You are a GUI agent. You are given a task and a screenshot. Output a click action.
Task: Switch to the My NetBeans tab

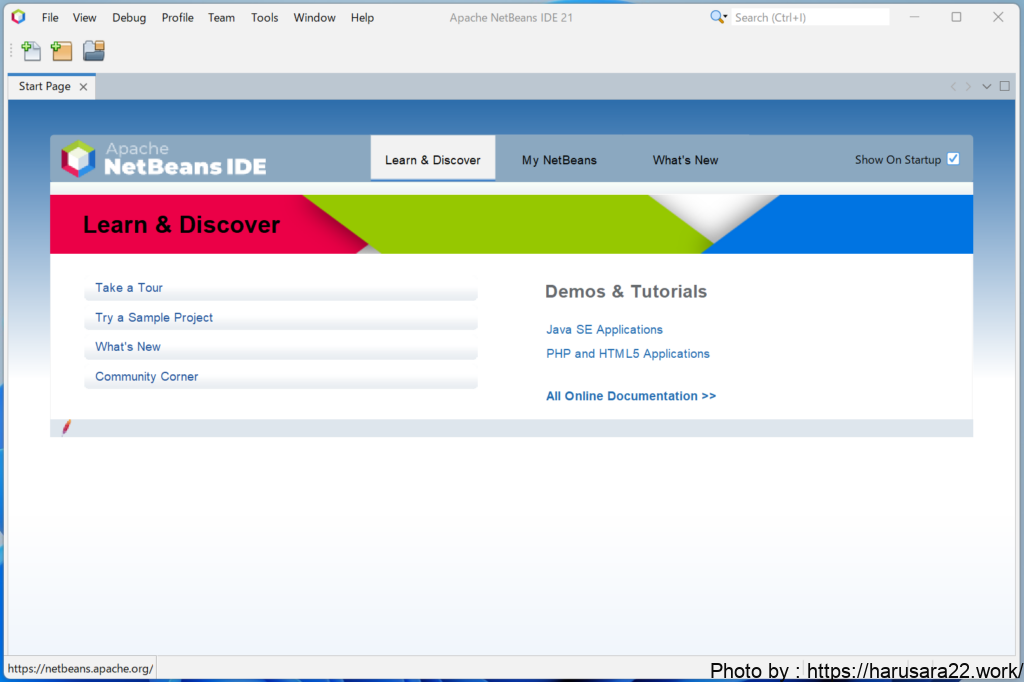(559, 160)
